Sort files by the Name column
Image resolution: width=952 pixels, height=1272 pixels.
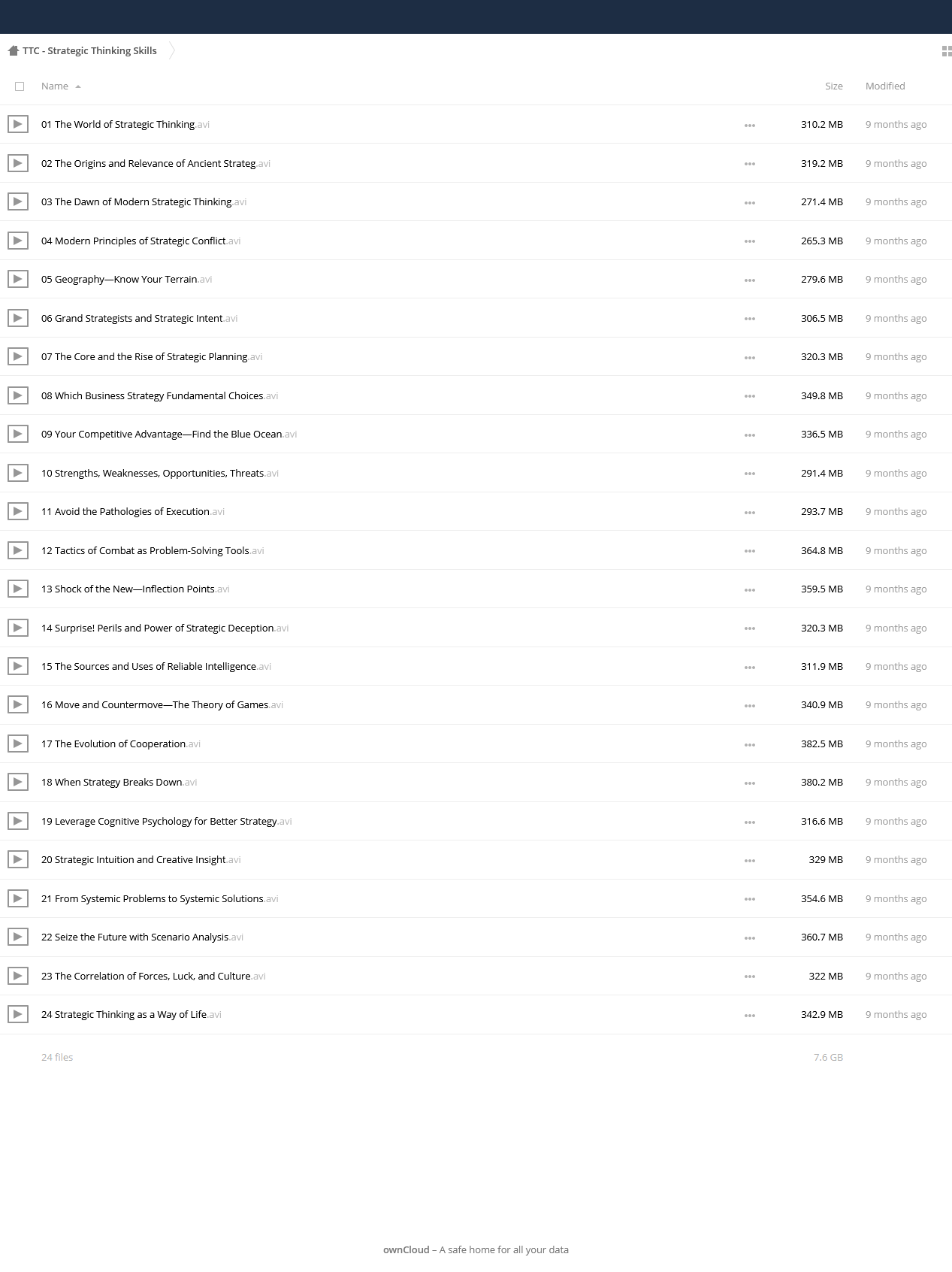coord(55,86)
